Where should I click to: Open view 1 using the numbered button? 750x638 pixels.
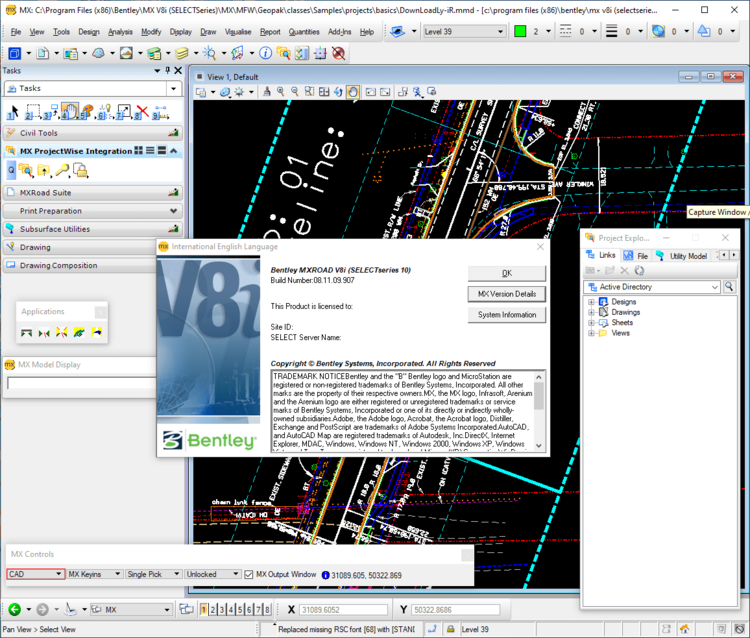pyautogui.click(x=205, y=609)
